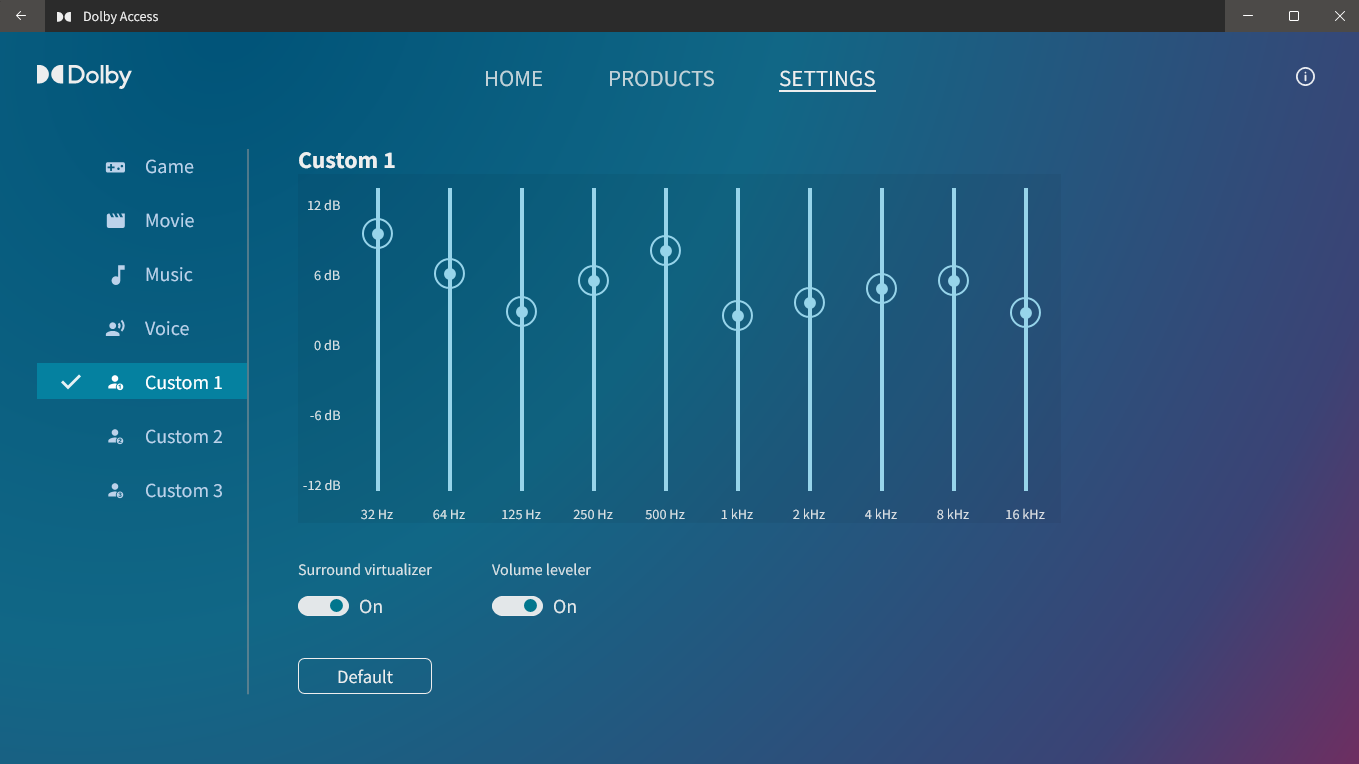Minimize the Dolby Access window
The image size is (1359, 764).
coord(1248,16)
